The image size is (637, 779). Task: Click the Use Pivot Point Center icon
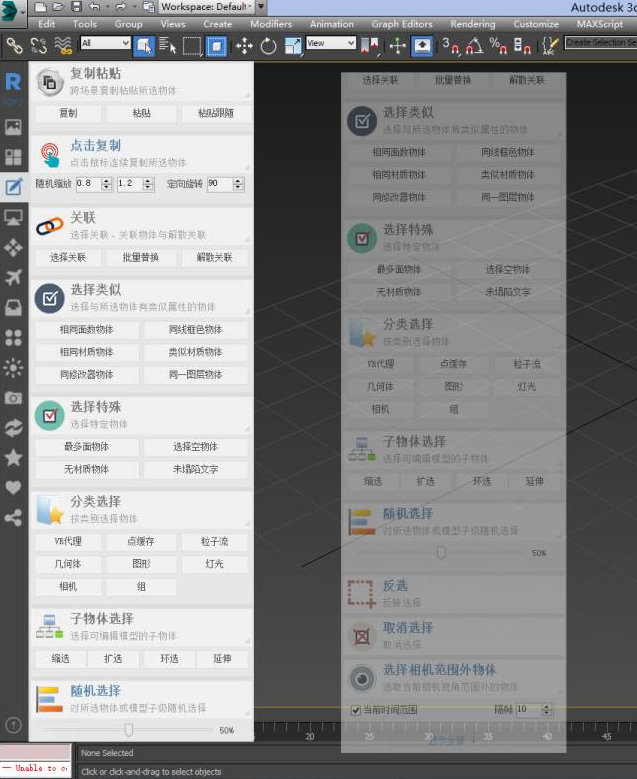click(x=370, y=46)
